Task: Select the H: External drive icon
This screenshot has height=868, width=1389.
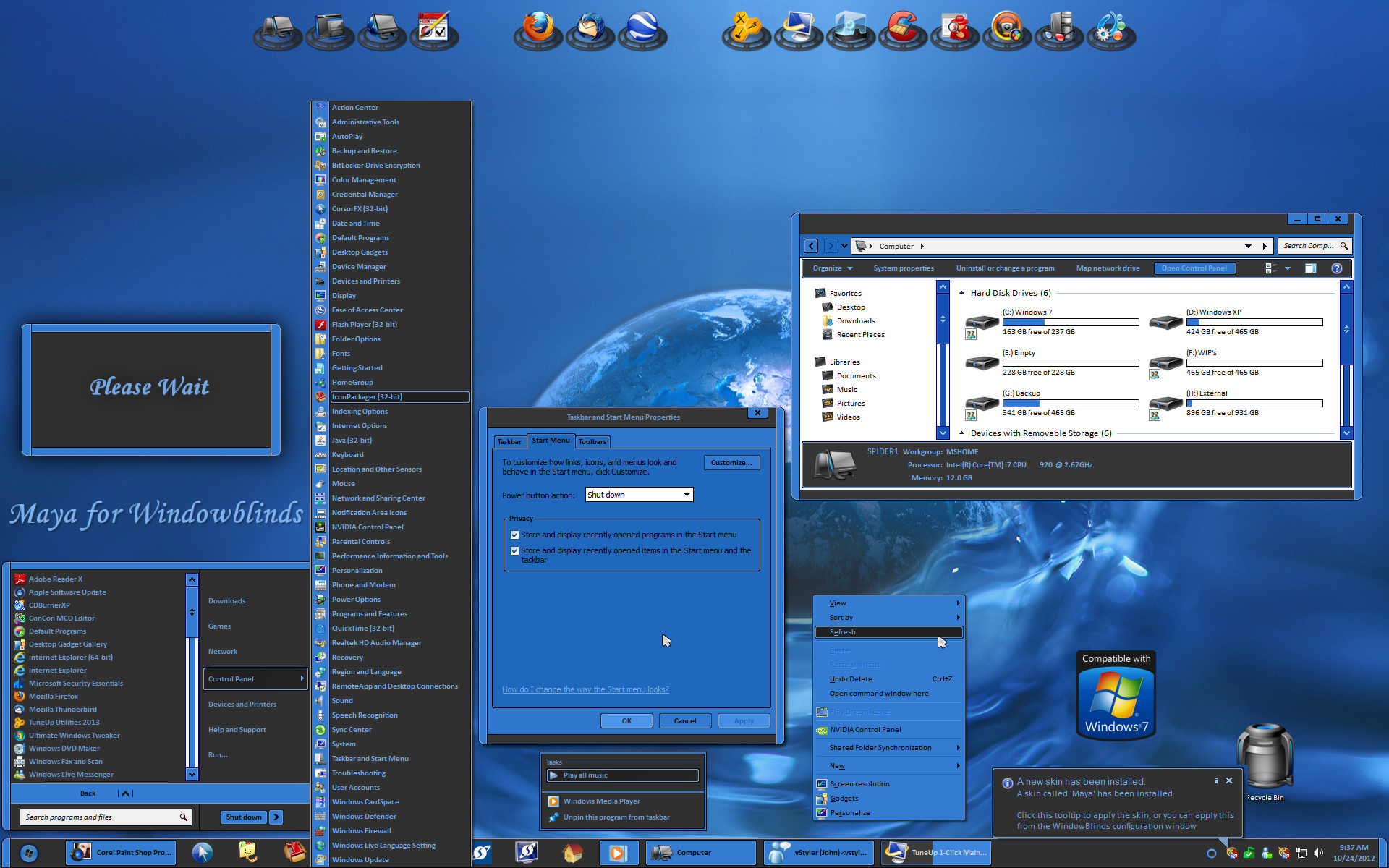Action: pyautogui.click(x=1165, y=404)
